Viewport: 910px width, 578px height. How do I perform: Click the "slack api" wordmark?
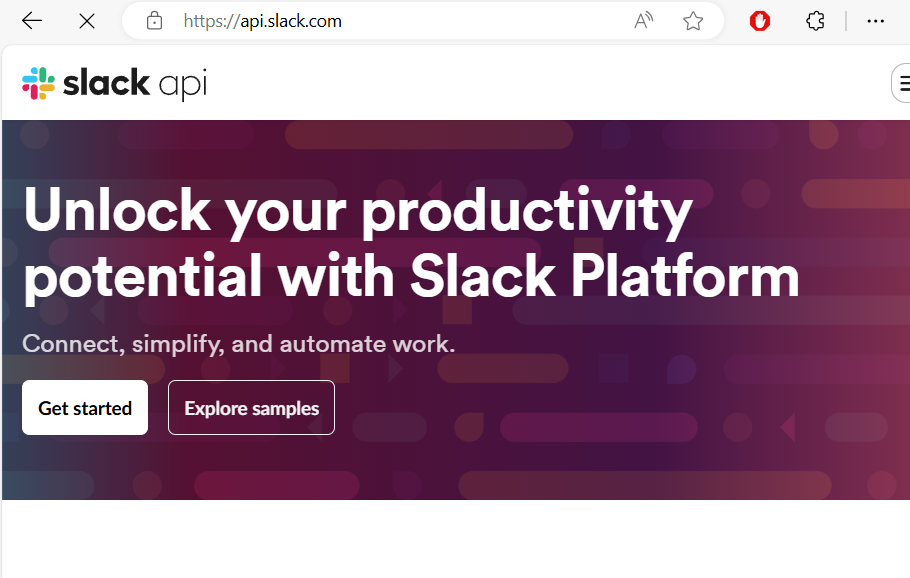click(135, 84)
